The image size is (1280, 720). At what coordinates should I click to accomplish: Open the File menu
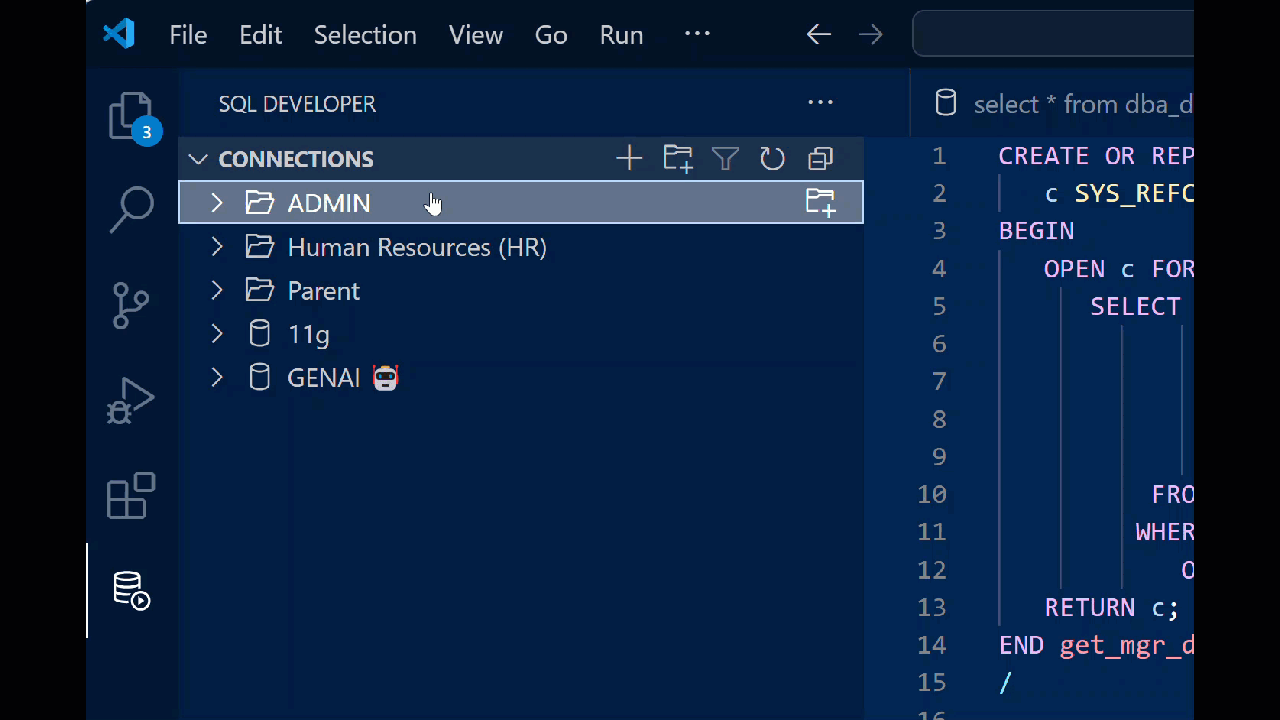pyautogui.click(x=188, y=35)
